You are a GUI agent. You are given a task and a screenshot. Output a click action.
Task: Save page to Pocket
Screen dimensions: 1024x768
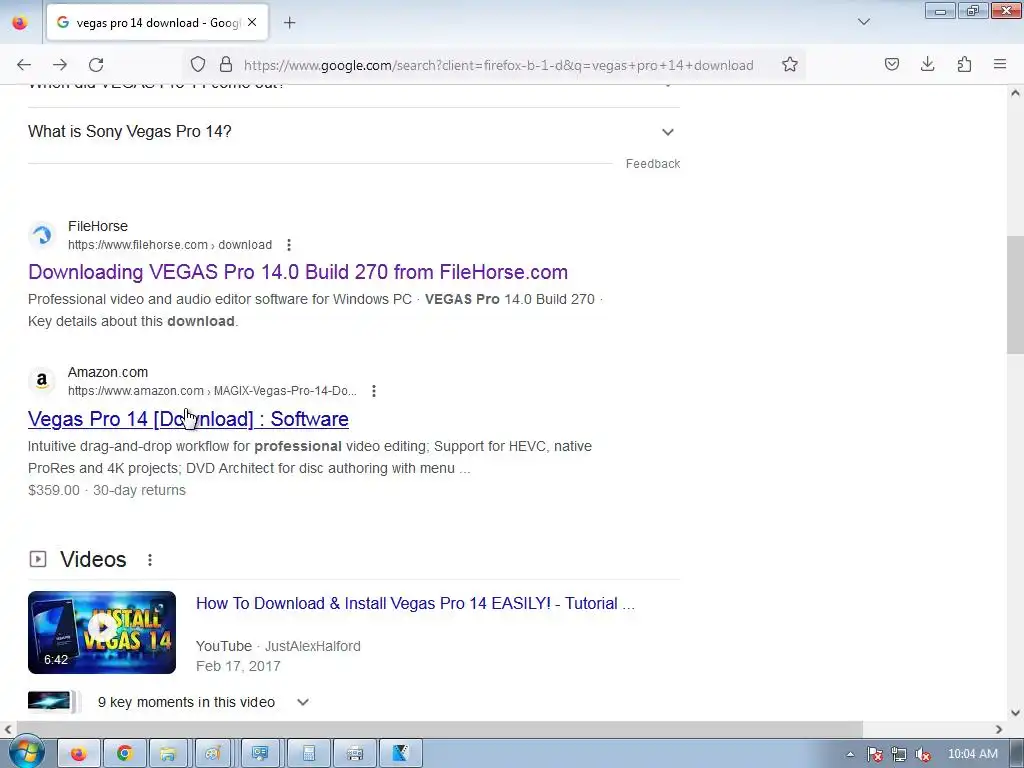coord(891,64)
